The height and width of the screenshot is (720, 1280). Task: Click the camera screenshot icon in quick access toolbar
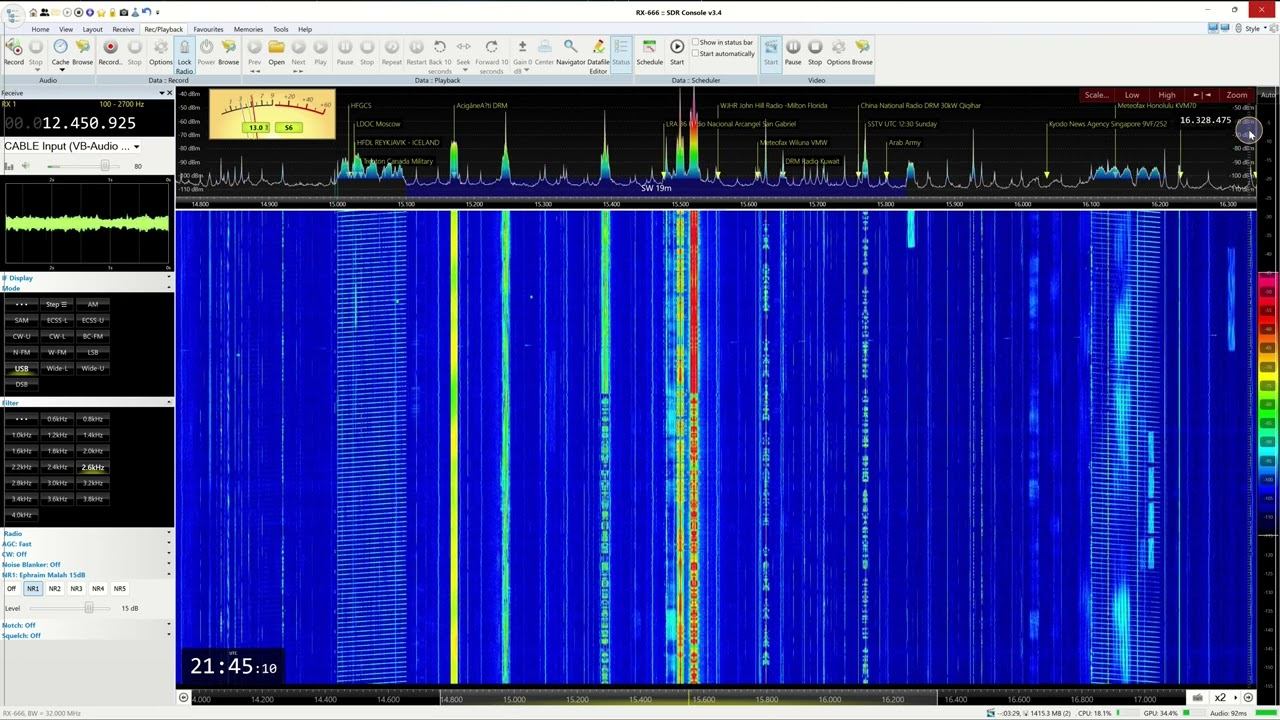point(124,12)
